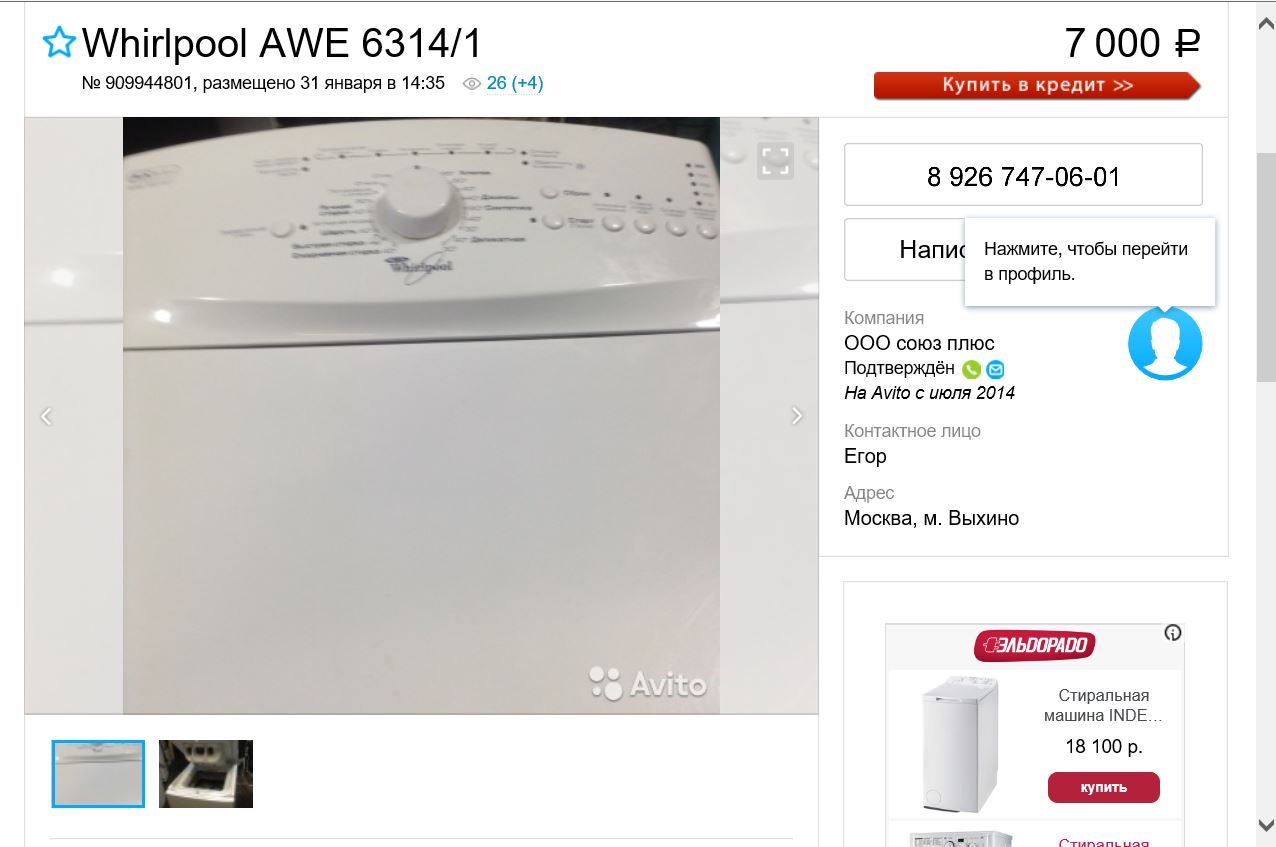Open fullscreen photo view icon
The image size is (1276, 847).
pyautogui.click(x=775, y=160)
